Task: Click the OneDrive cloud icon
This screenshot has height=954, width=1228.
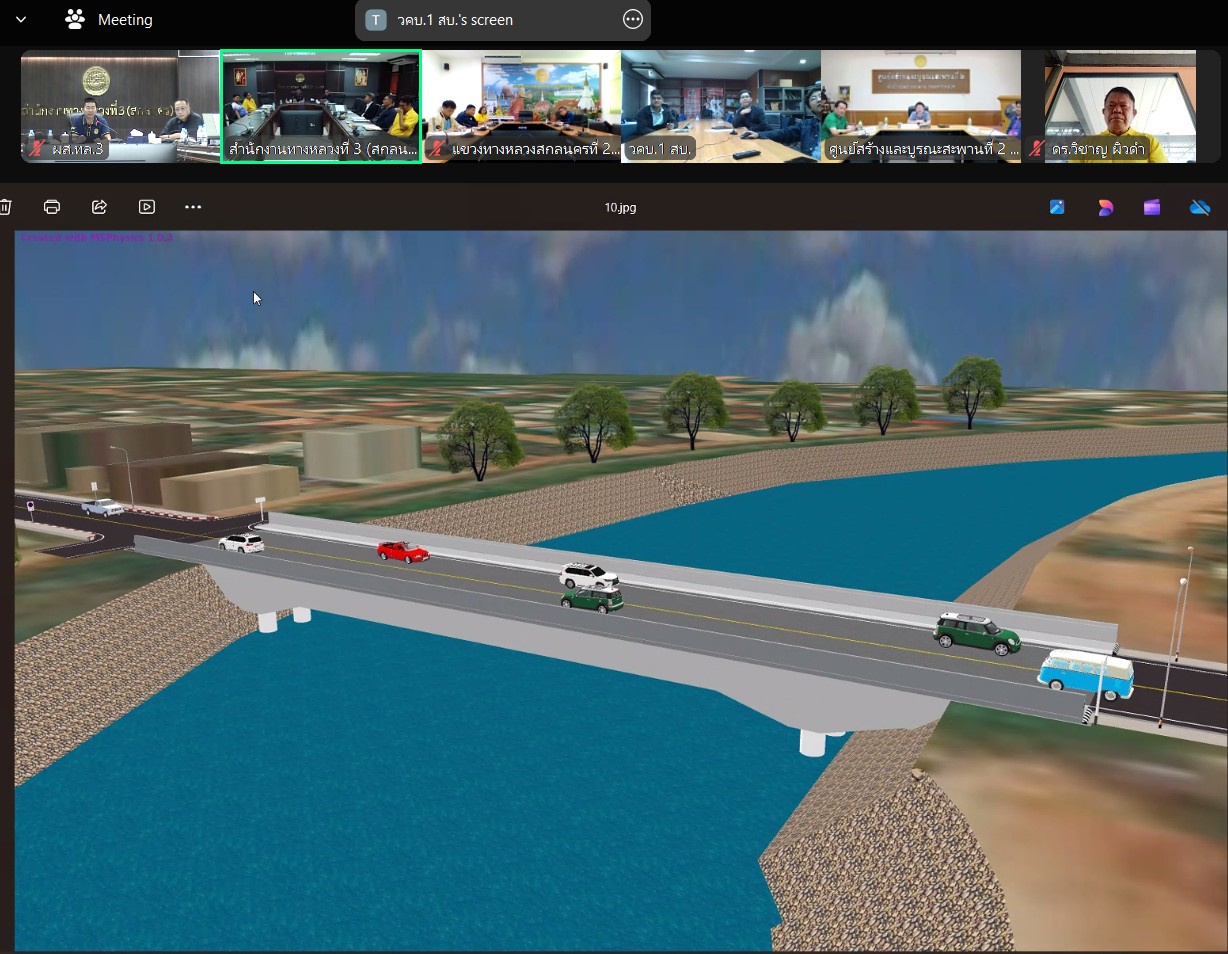Action: [1200, 207]
